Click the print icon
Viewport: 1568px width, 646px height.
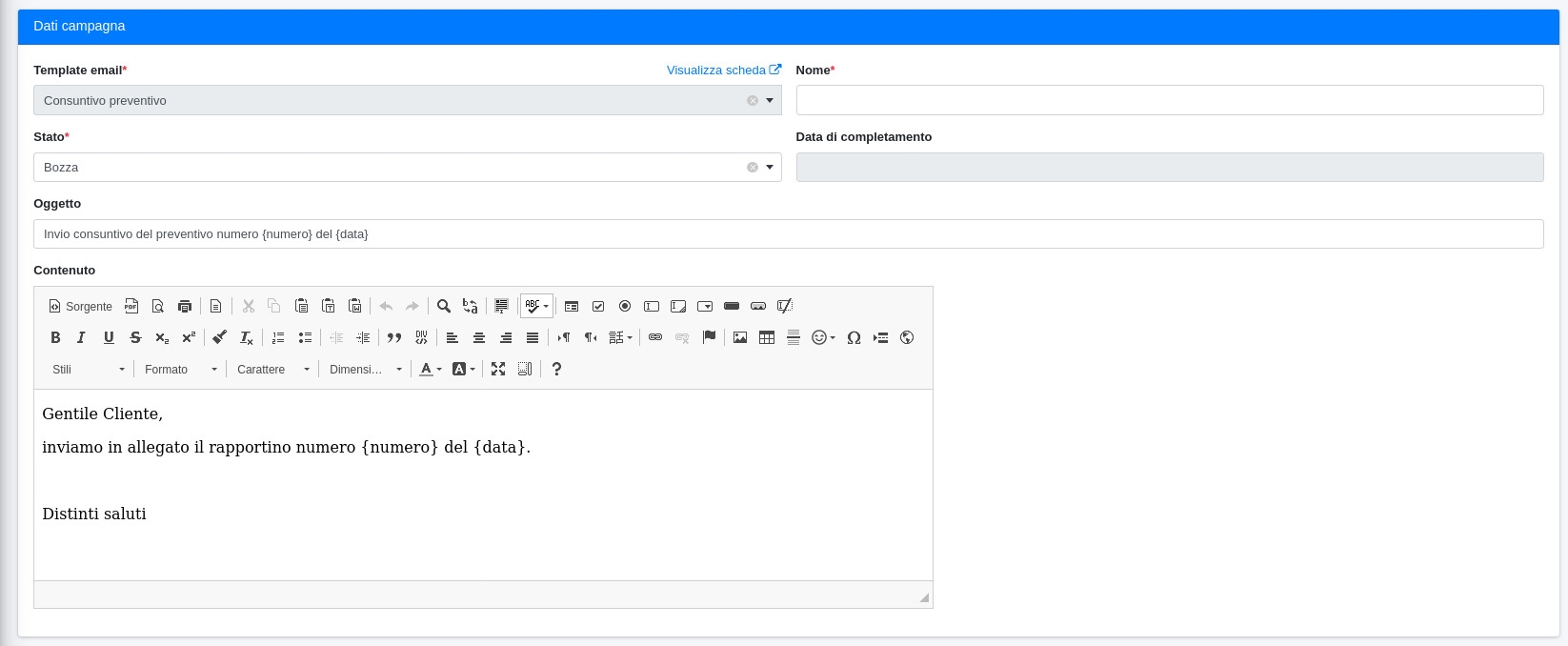[185, 306]
